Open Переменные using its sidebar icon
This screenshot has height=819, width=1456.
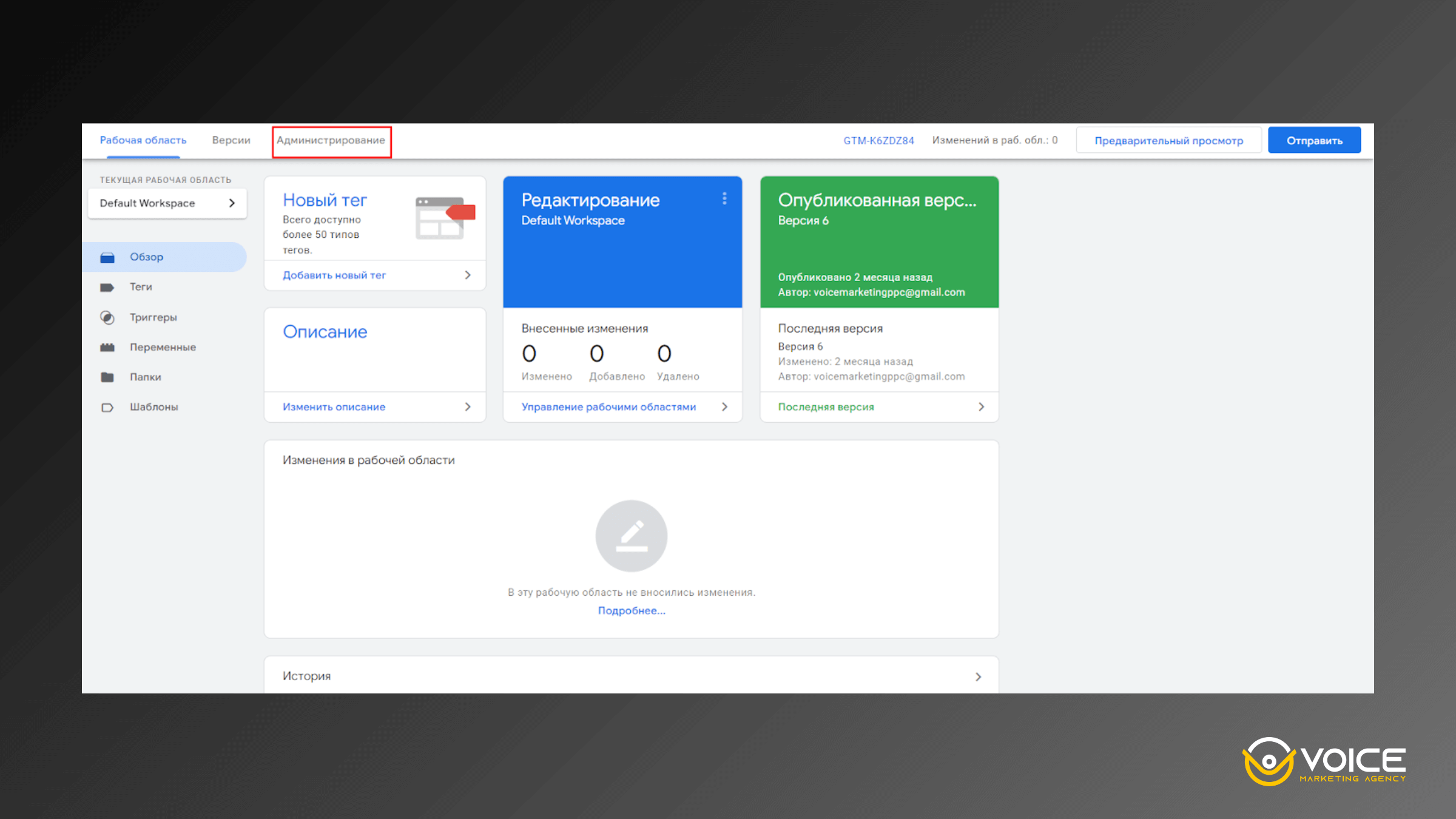tap(107, 346)
